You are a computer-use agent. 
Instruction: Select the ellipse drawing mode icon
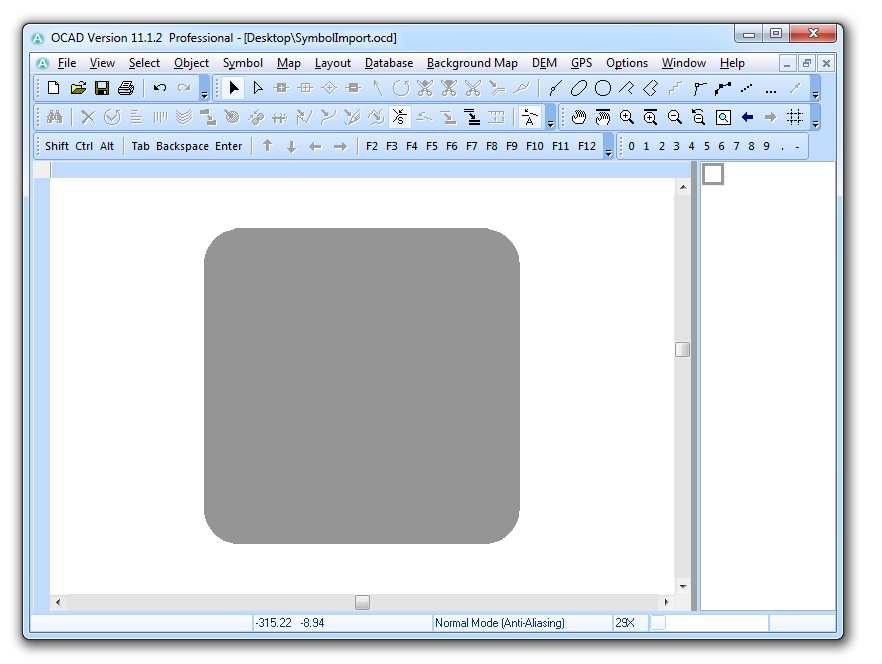pos(579,88)
